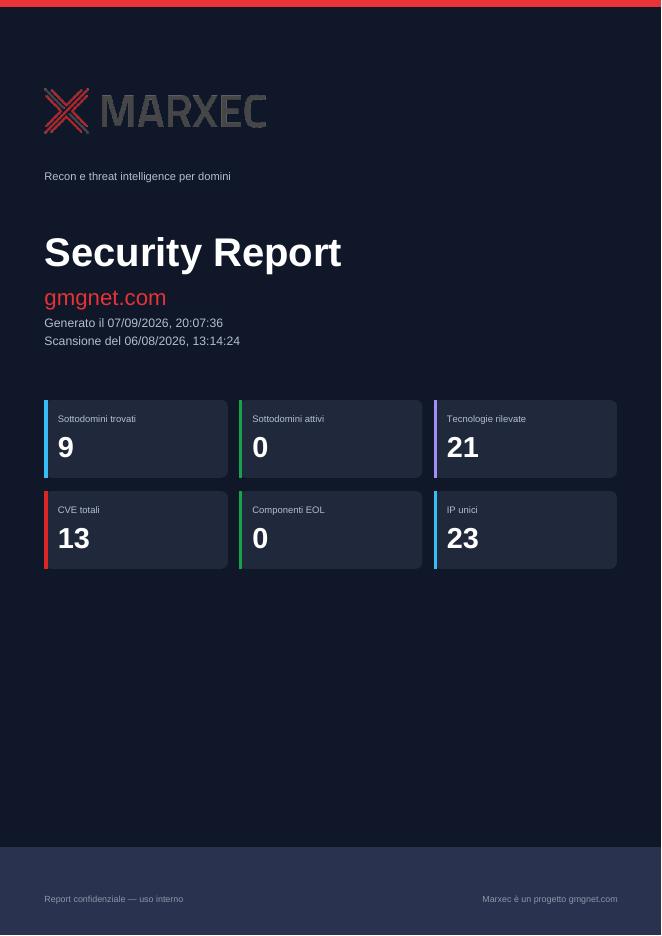The width and height of the screenshot is (662, 936).
Task: Select the 'Tecnologie rilevate' label
Action: coord(487,419)
